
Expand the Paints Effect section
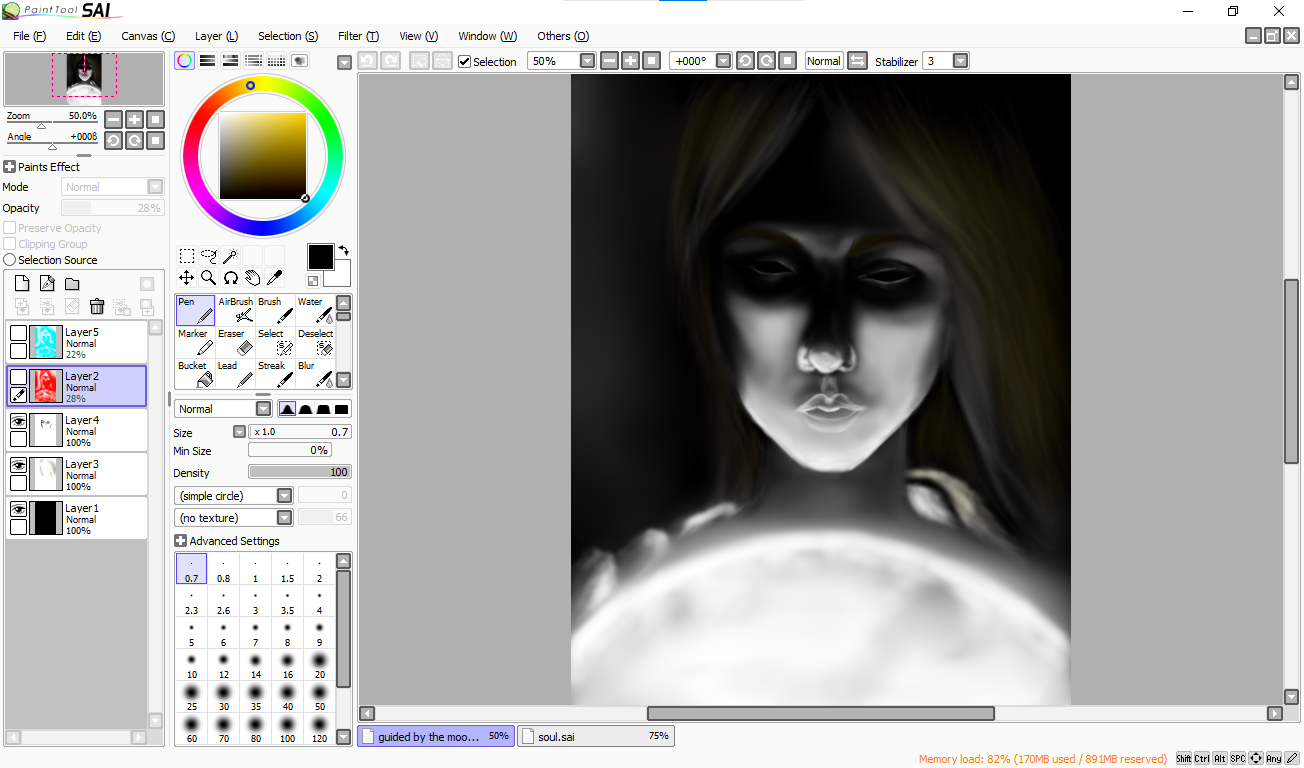(9, 167)
